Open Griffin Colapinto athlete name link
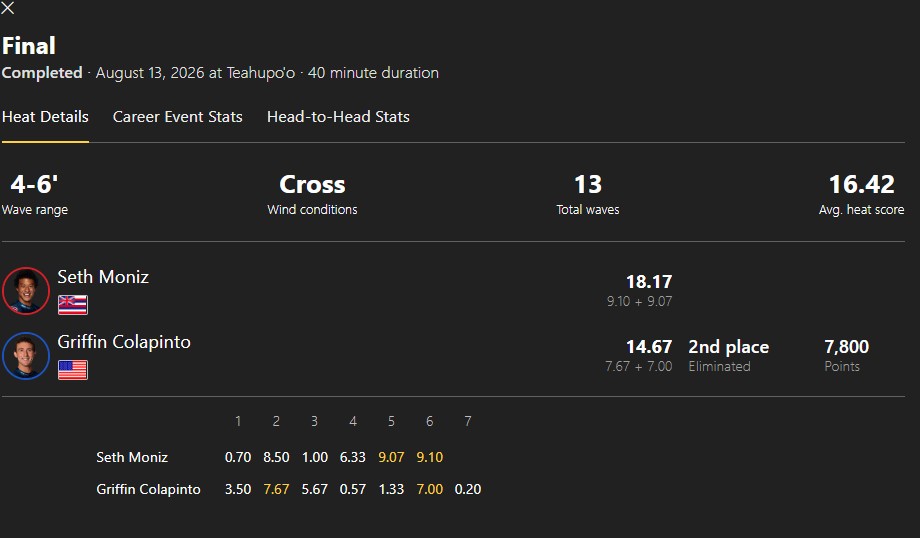 pos(124,342)
